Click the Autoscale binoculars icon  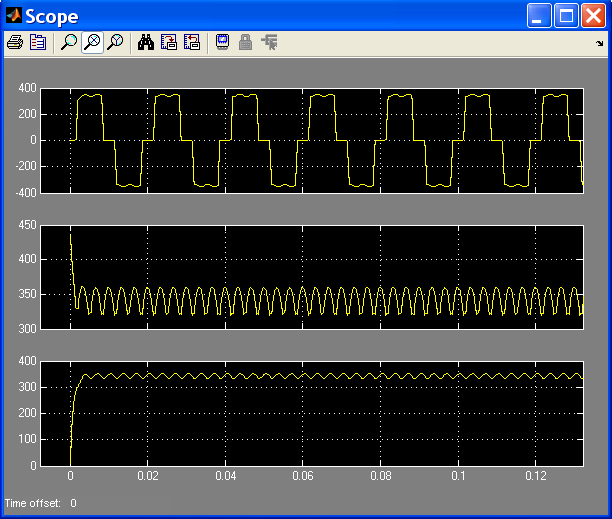(146, 42)
